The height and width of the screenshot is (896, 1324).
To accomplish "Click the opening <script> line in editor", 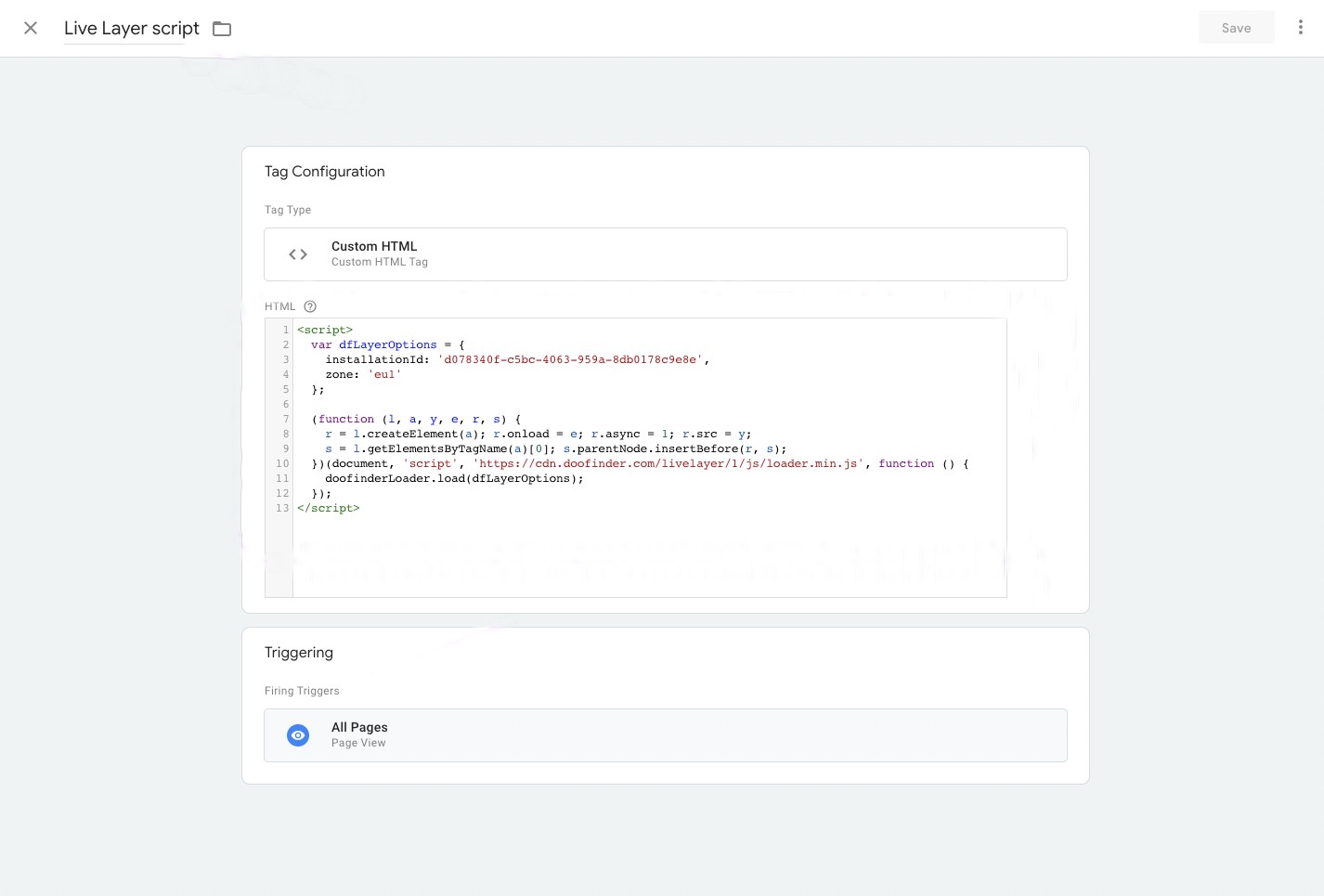I will (x=325, y=330).
